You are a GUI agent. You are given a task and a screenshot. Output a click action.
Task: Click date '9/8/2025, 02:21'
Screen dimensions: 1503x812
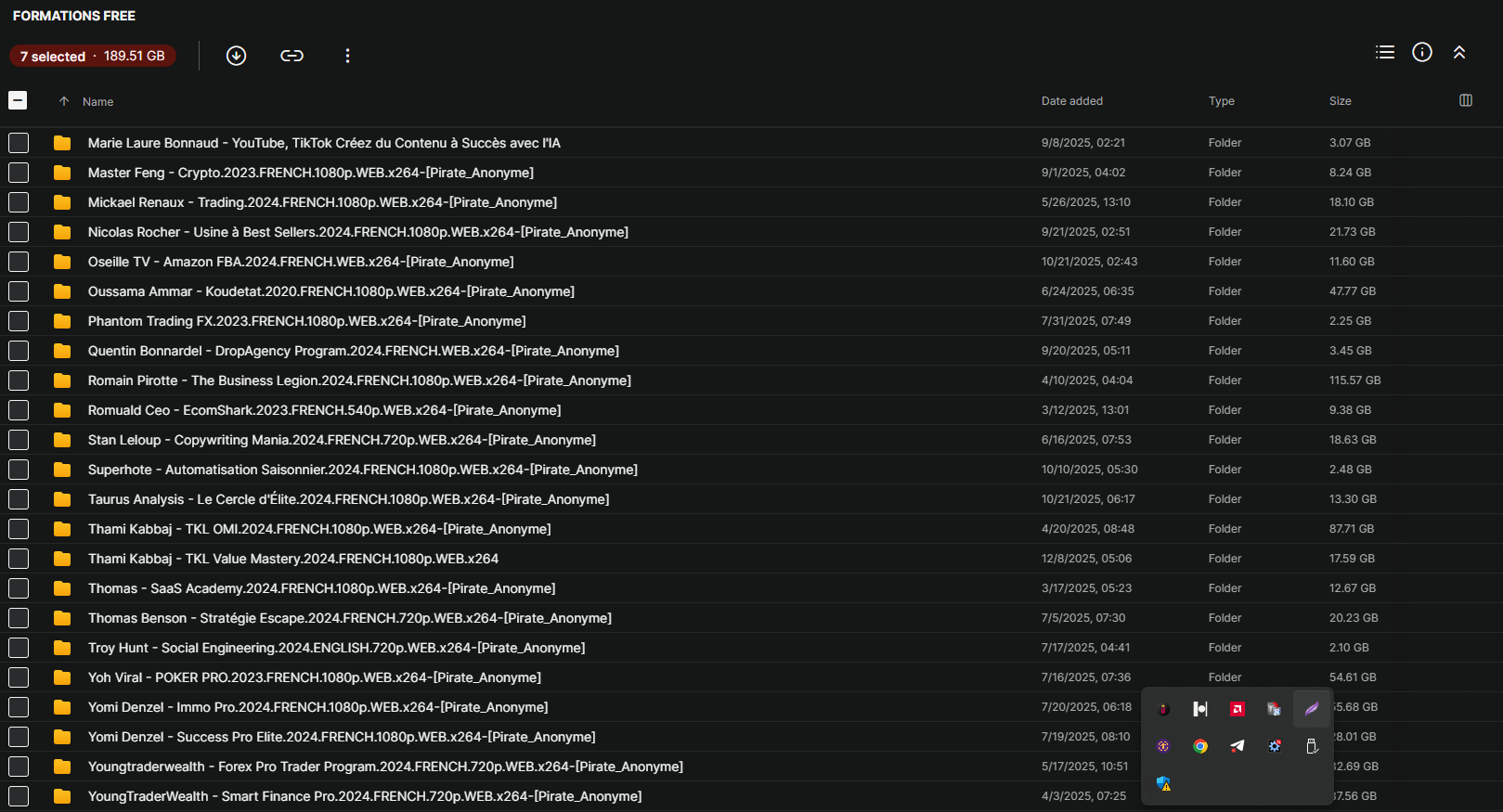(1083, 143)
